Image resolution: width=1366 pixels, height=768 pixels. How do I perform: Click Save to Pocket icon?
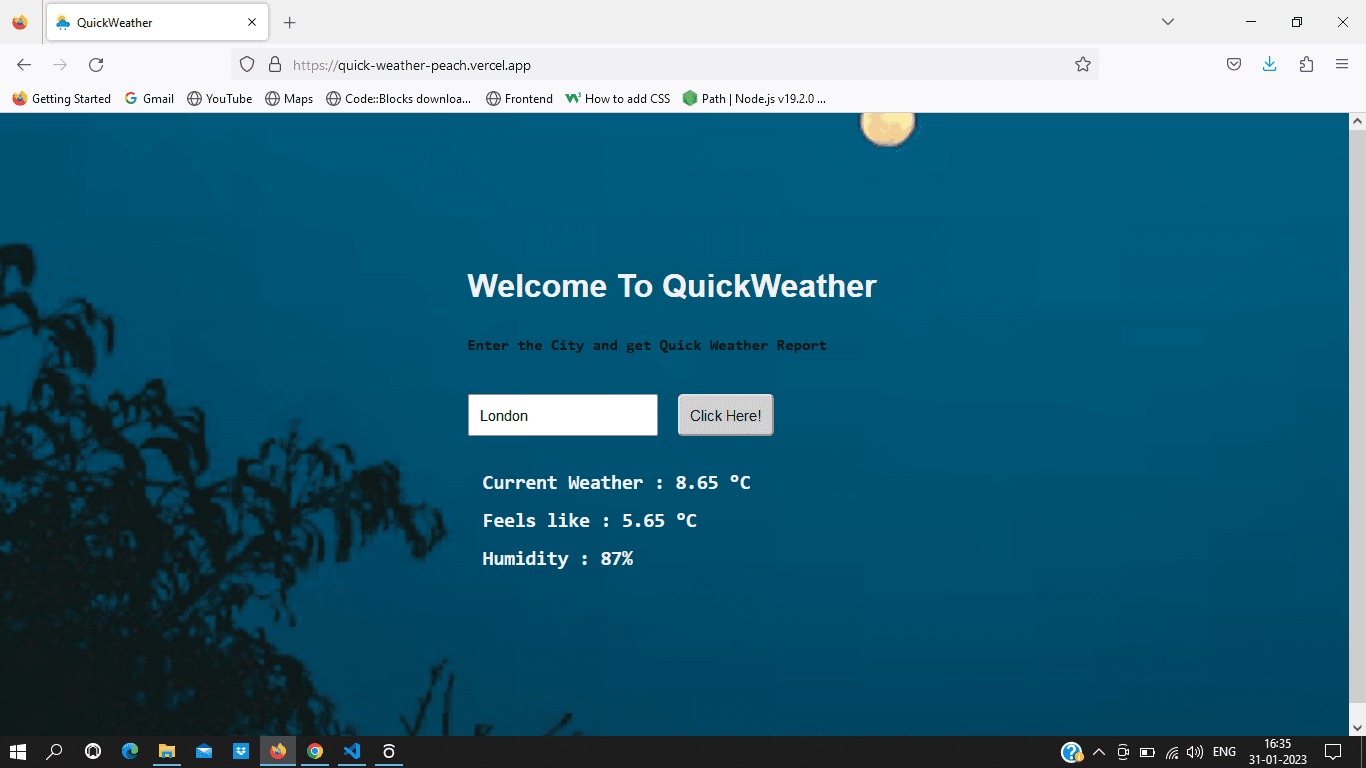[x=1234, y=65]
